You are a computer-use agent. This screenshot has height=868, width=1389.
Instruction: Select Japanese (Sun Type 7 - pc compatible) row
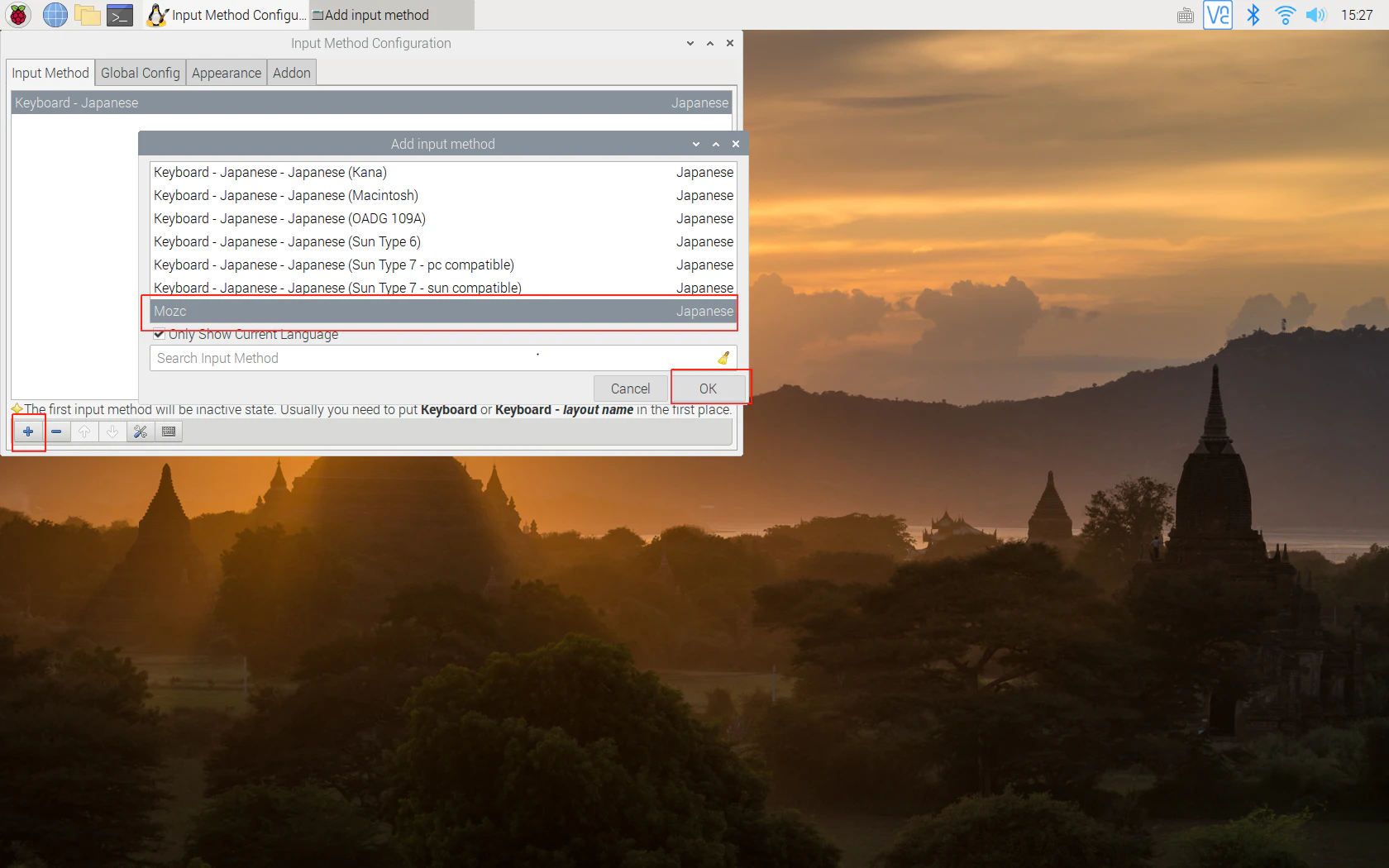tap(442, 265)
